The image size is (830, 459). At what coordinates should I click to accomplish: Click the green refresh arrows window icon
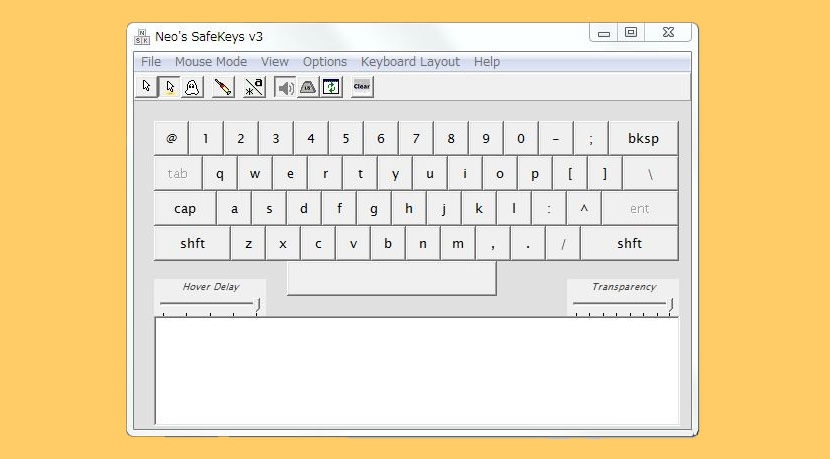click(x=331, y=87)
